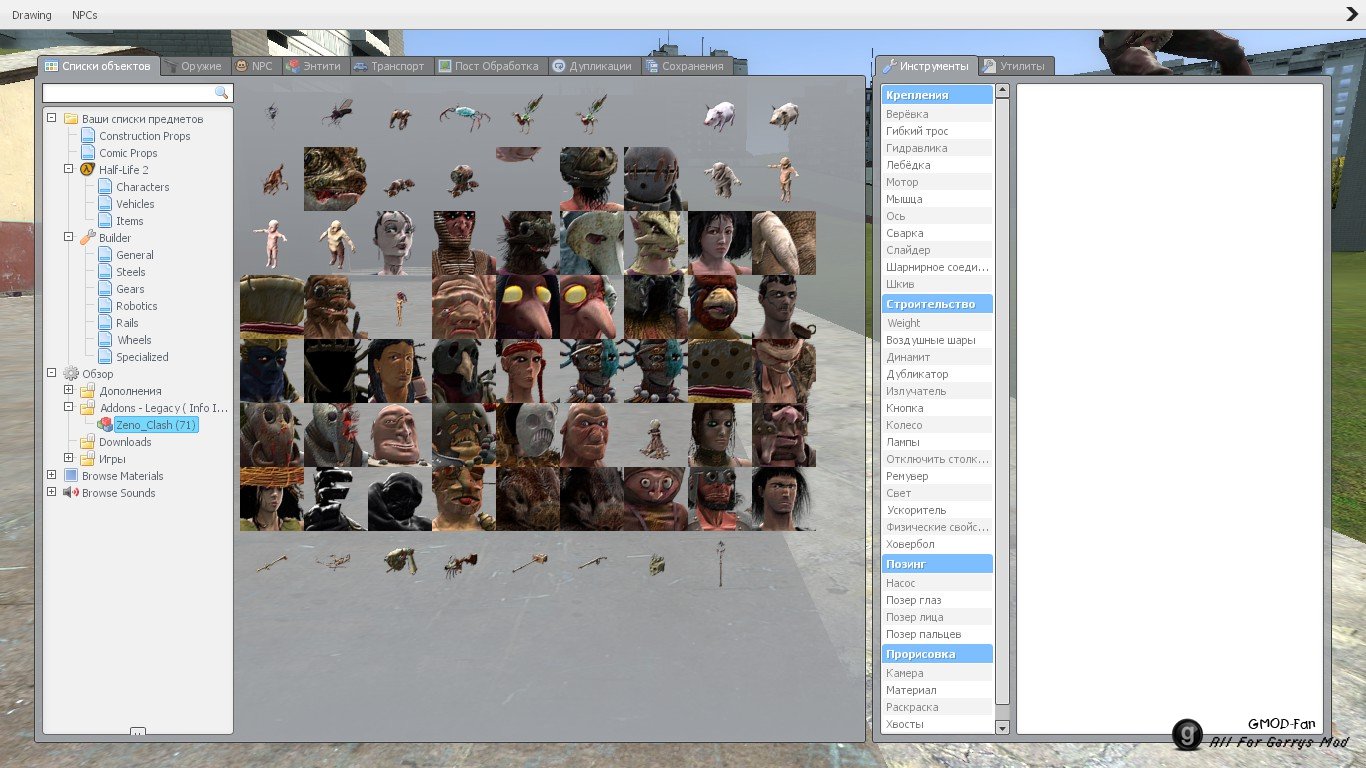
Task: Collapse the Ваши списки предметов node
Action: click(x=52, y=119)
